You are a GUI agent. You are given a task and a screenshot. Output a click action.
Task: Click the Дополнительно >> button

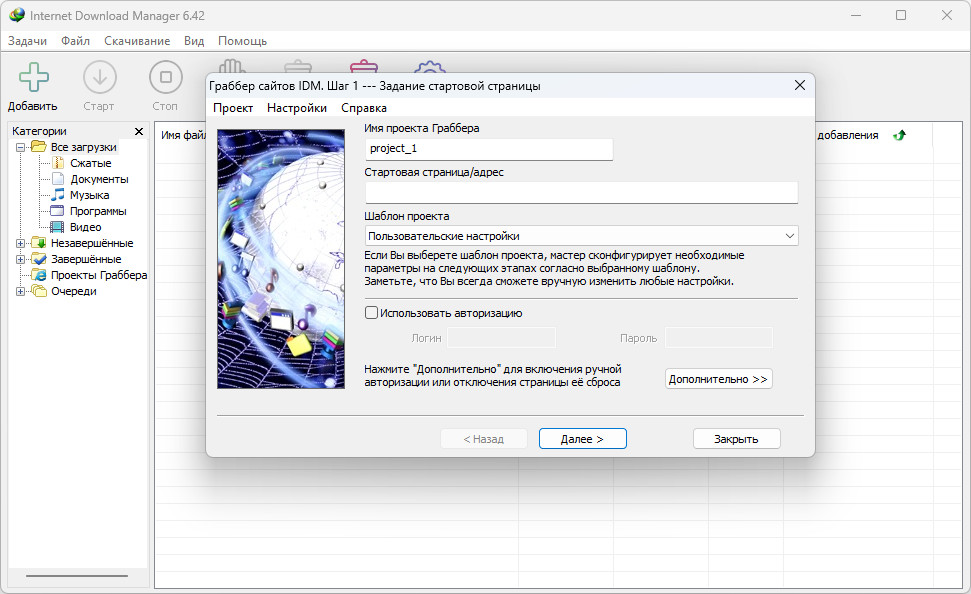click(x=718, y=379)
